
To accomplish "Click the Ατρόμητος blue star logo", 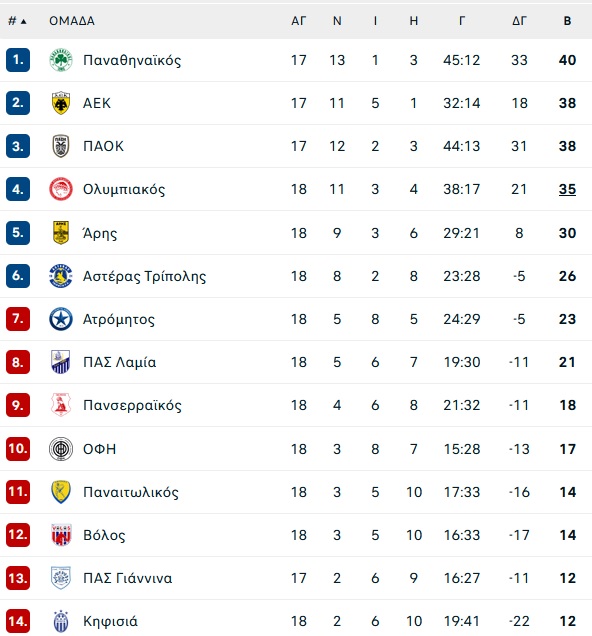I will (61, 319).
